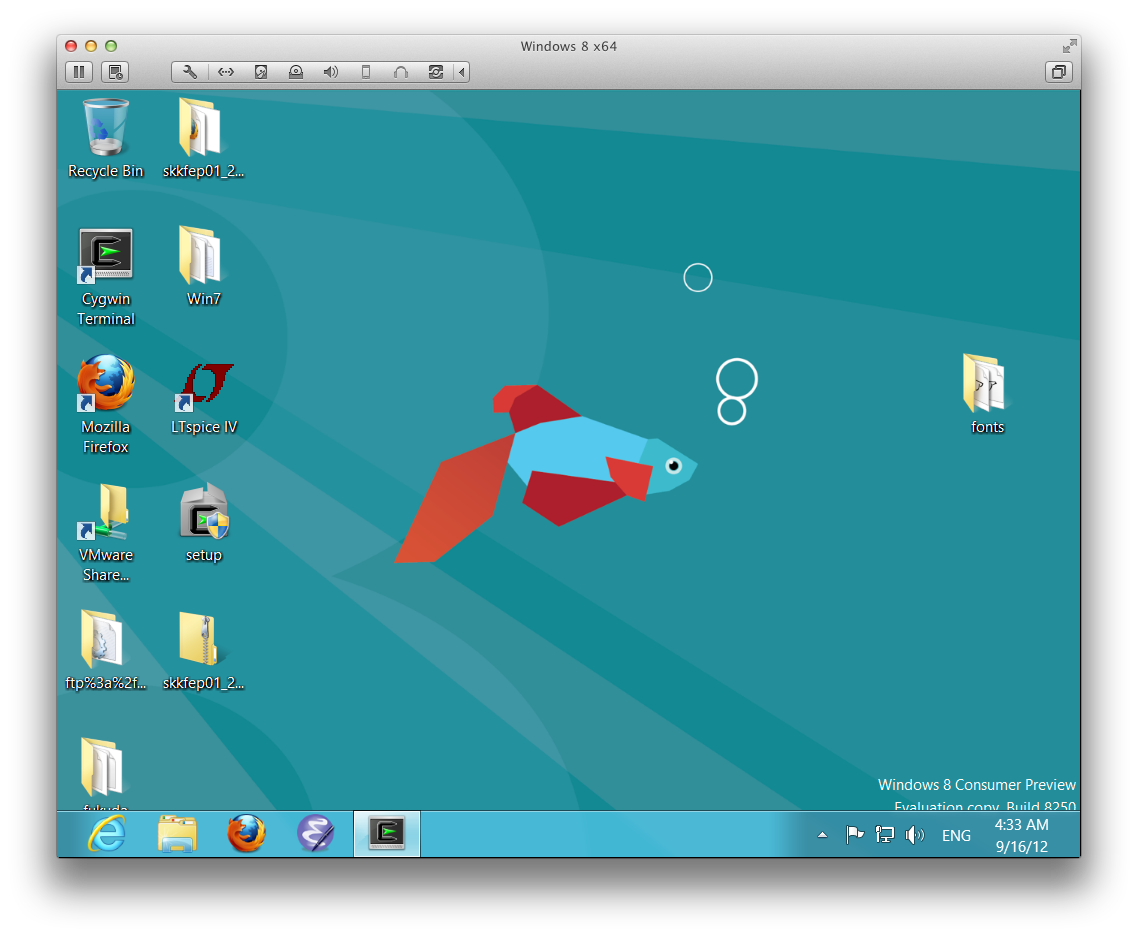Launch Cygwin Terminal shortcut
The height and width of the screenshot is (937, 1138).
pos(106,277)
